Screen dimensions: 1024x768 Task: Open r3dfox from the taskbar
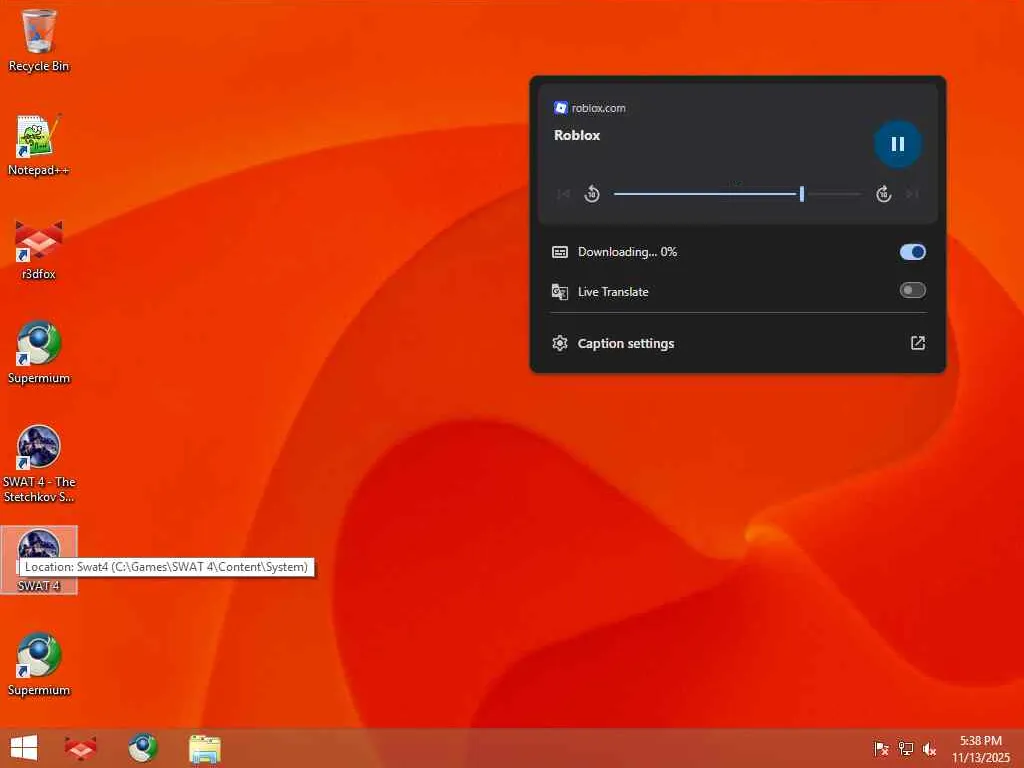[x=80, y=748]
